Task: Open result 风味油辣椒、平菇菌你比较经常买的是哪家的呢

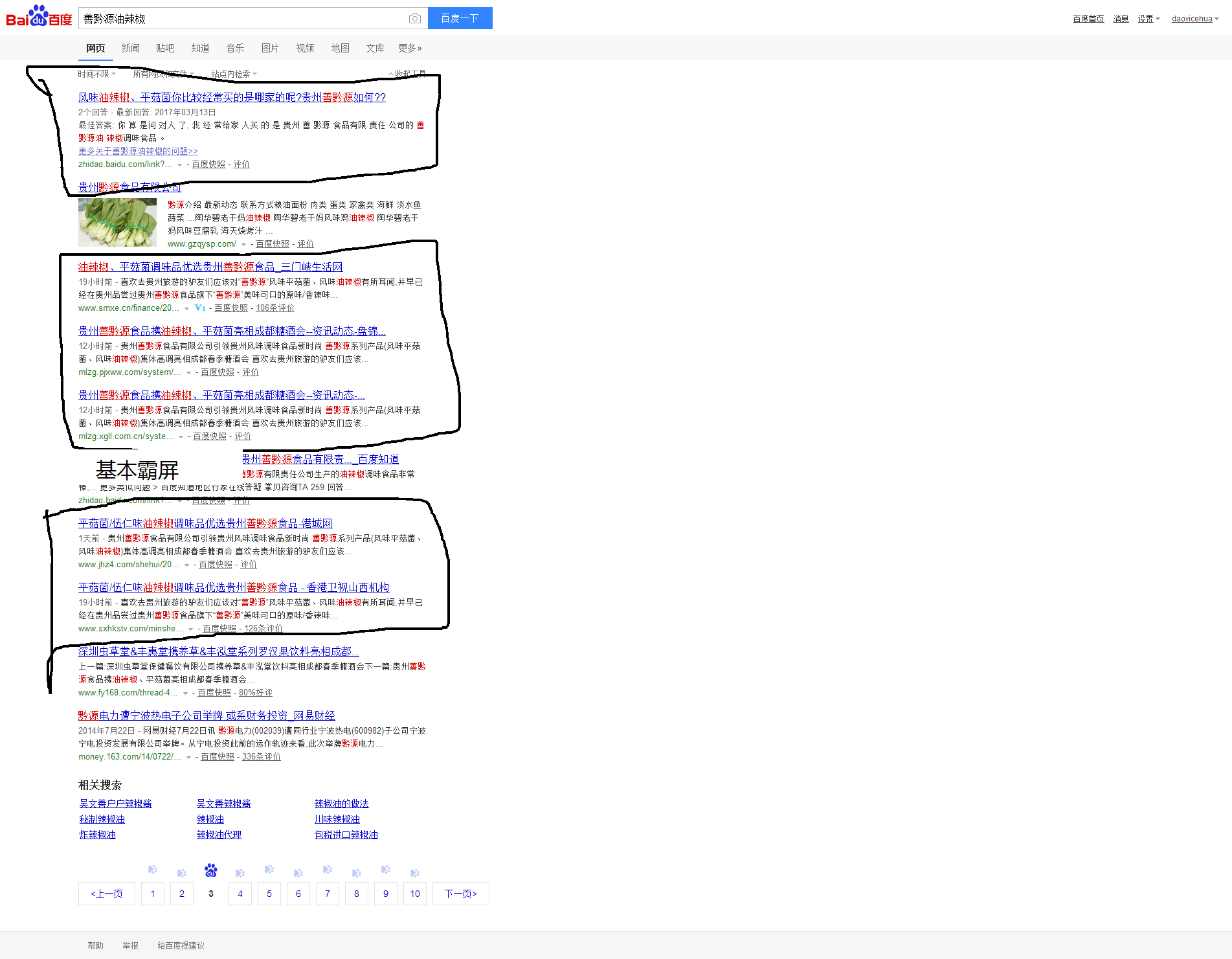Action: tap(232, 97)
